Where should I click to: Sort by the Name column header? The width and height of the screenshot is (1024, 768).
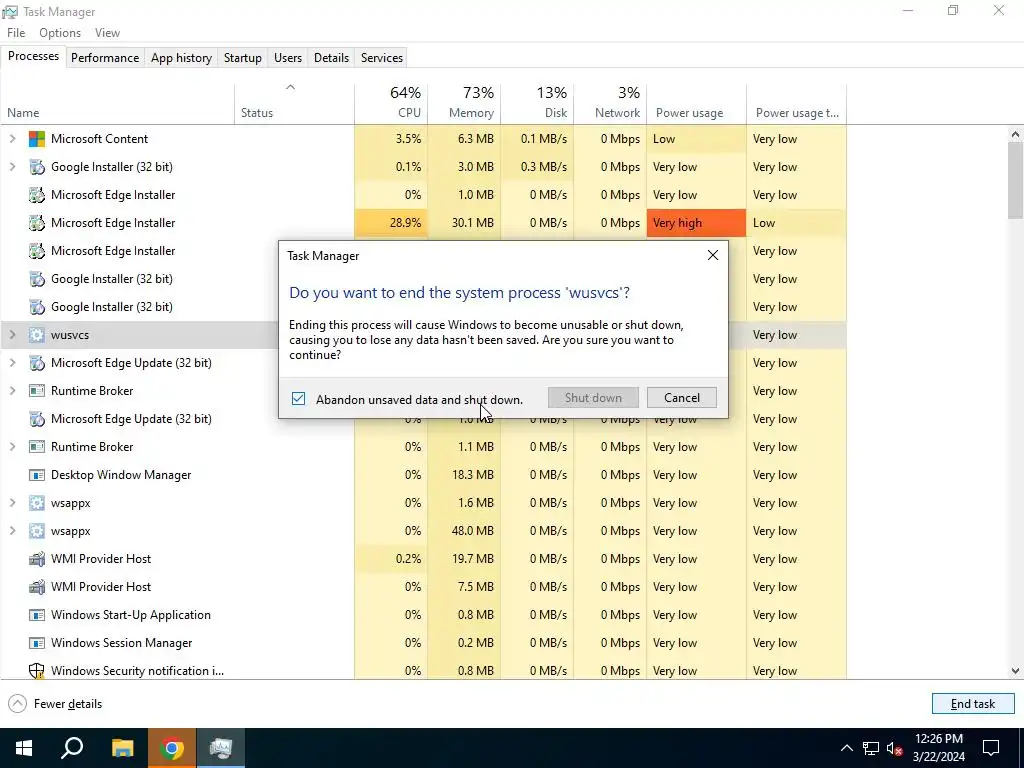[118, 103]
